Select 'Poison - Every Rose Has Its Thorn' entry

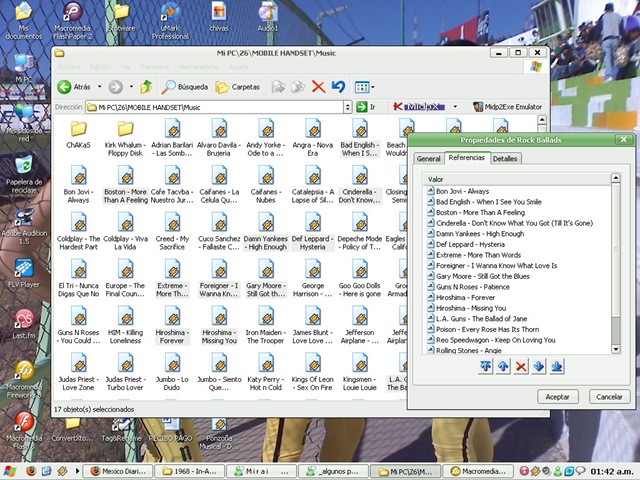(x=483, y=329)
